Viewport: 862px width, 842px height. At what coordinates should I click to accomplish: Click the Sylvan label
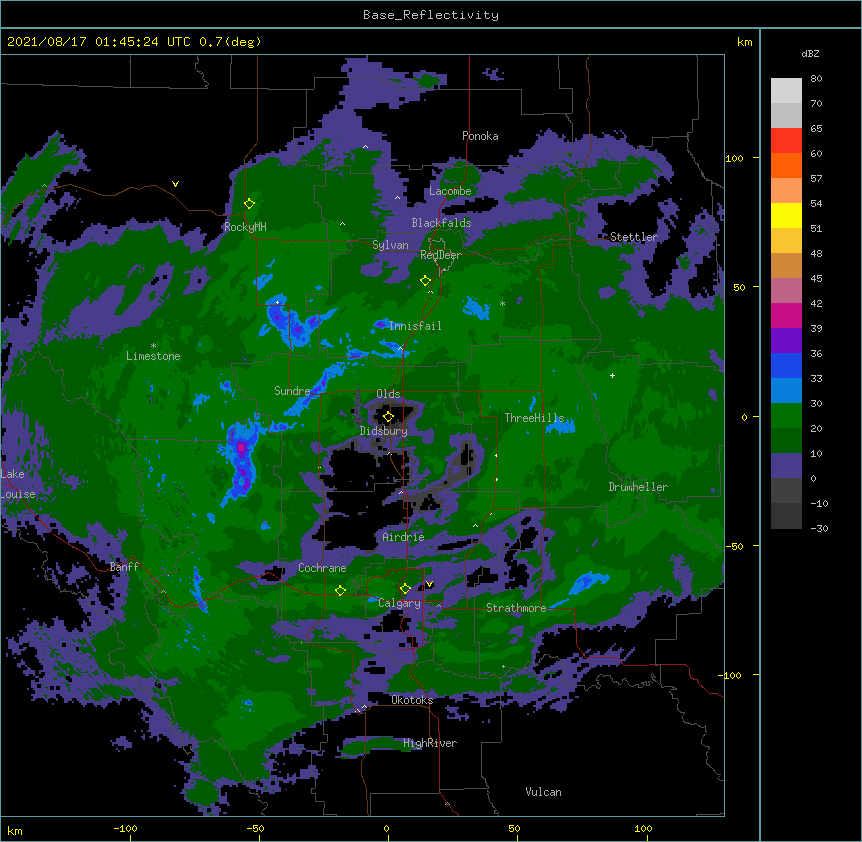[x=390, y=245]
